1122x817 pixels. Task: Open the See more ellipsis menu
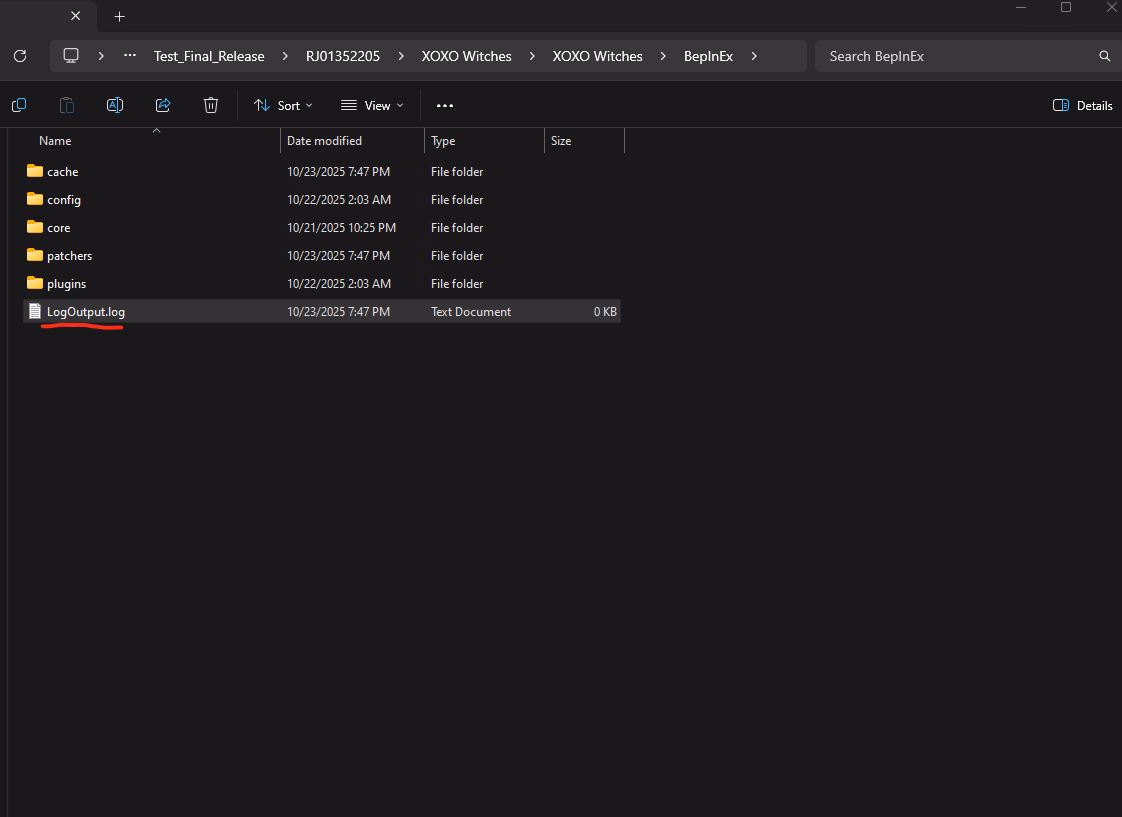pos(445,105)
